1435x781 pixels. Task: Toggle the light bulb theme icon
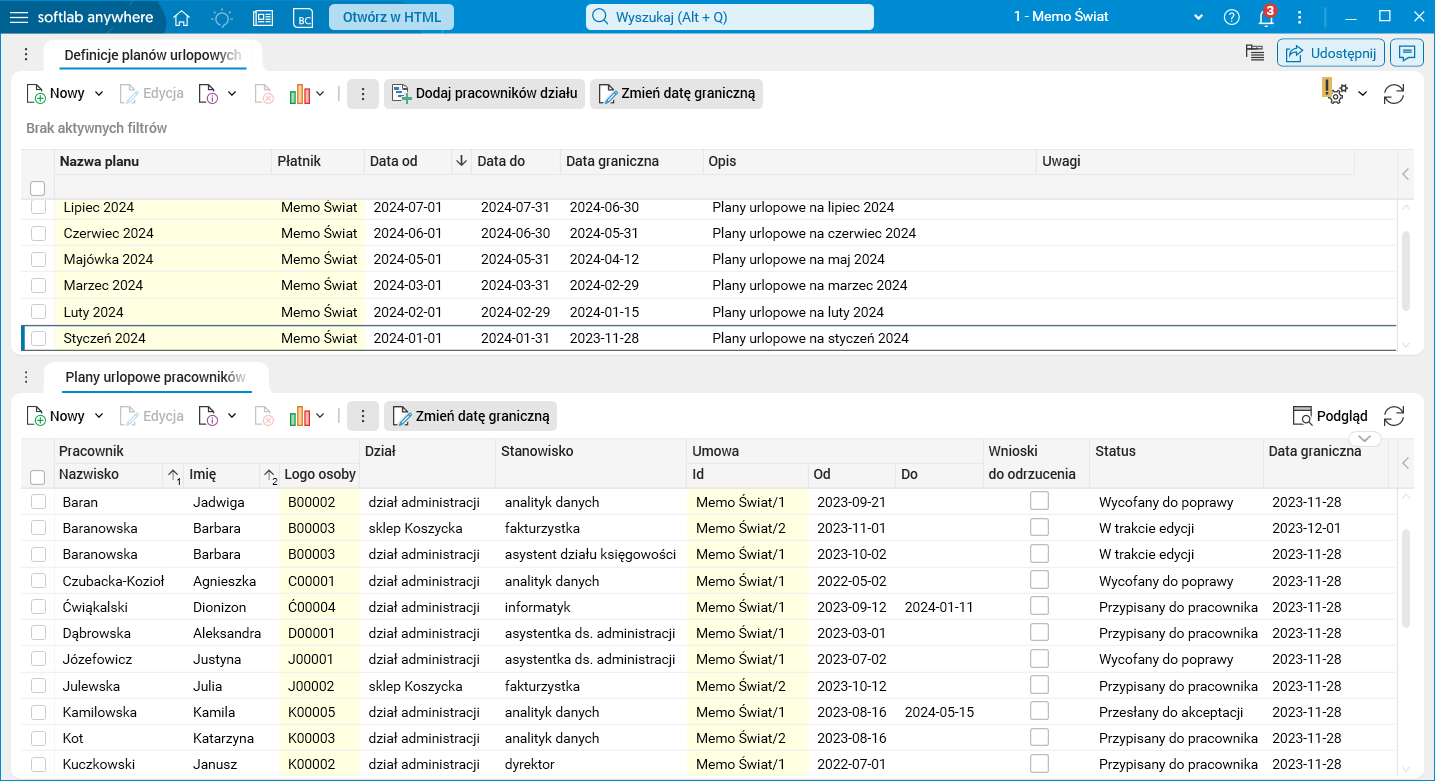221,17
